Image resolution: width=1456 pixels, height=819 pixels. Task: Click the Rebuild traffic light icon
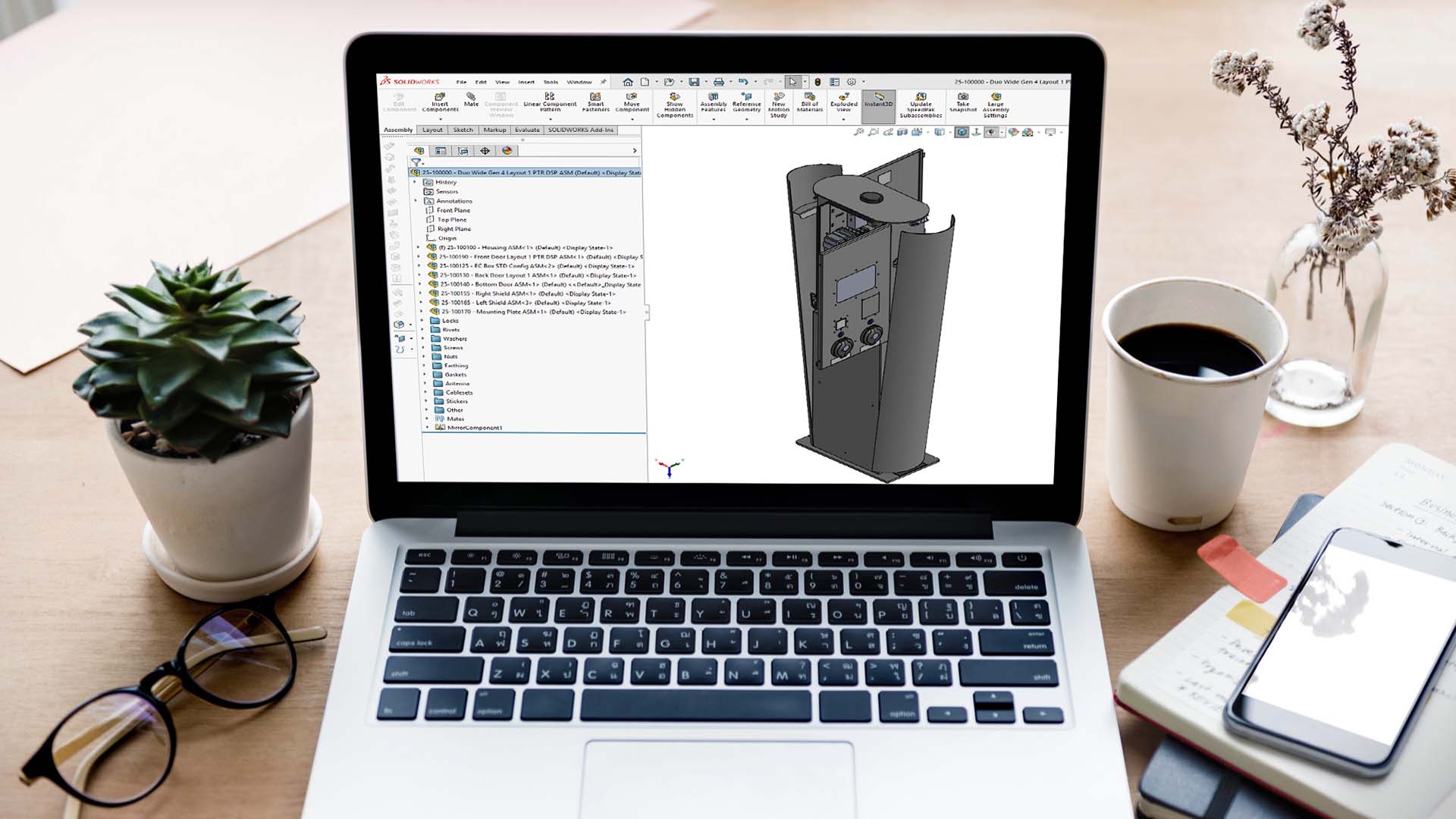point(817,82)
